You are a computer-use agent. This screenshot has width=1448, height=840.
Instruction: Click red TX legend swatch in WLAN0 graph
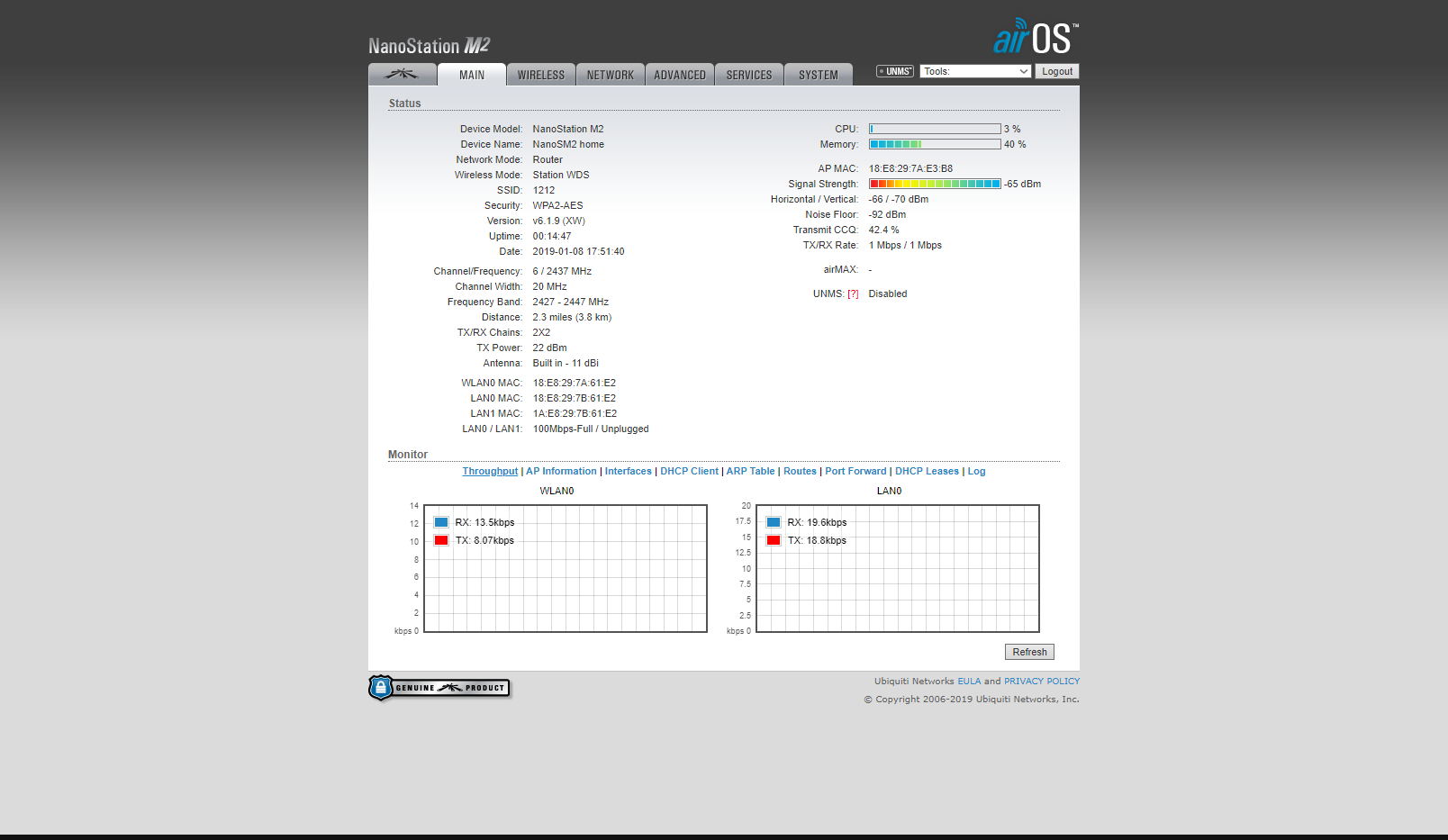(441, 540)
